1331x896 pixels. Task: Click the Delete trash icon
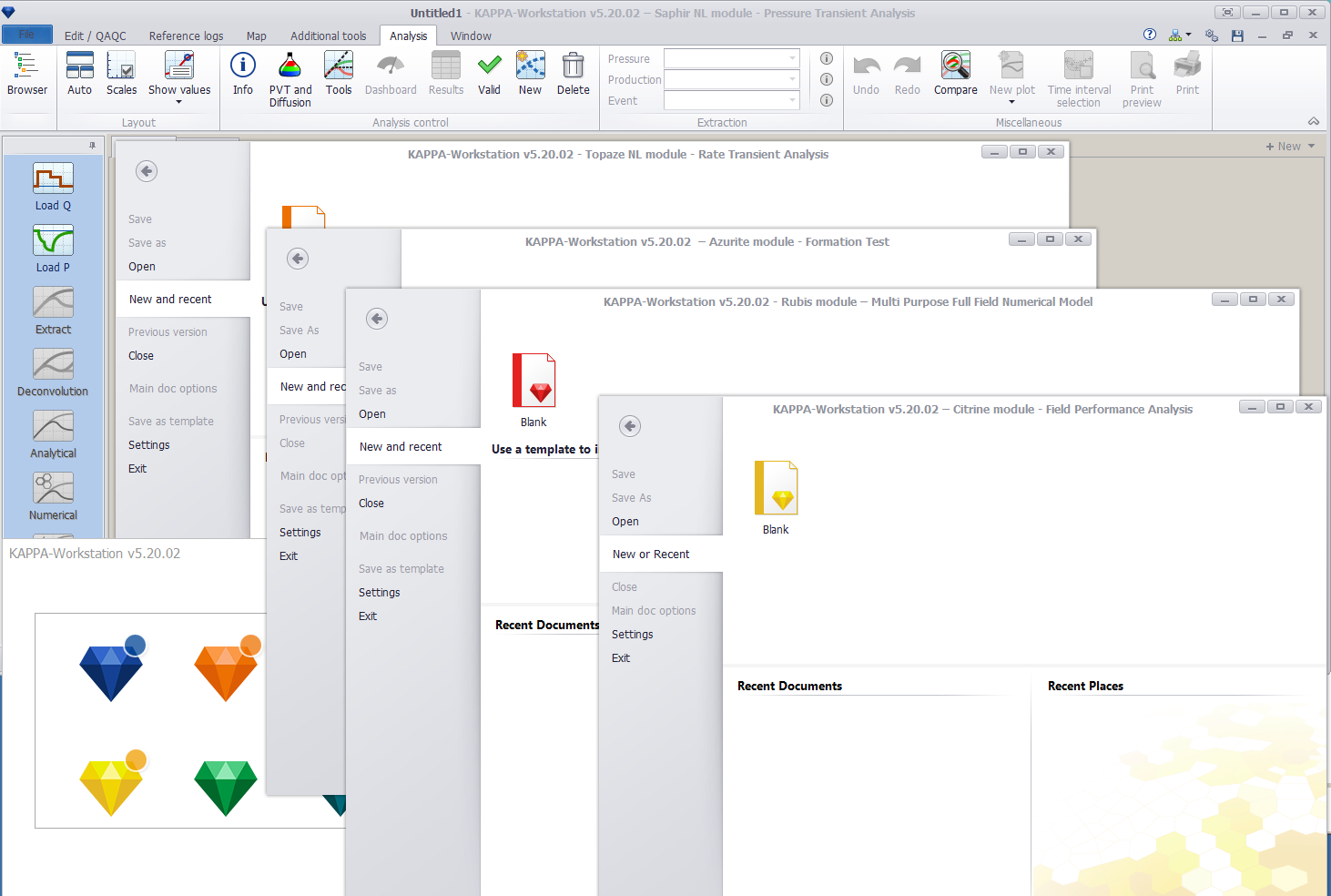[574, 65]
